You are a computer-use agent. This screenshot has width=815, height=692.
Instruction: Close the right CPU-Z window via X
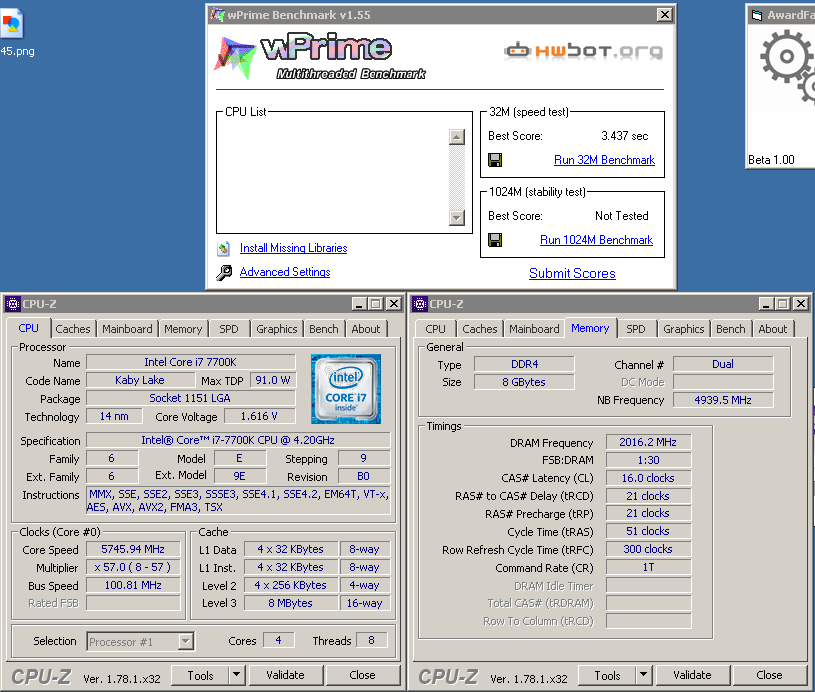coord(801,304)
